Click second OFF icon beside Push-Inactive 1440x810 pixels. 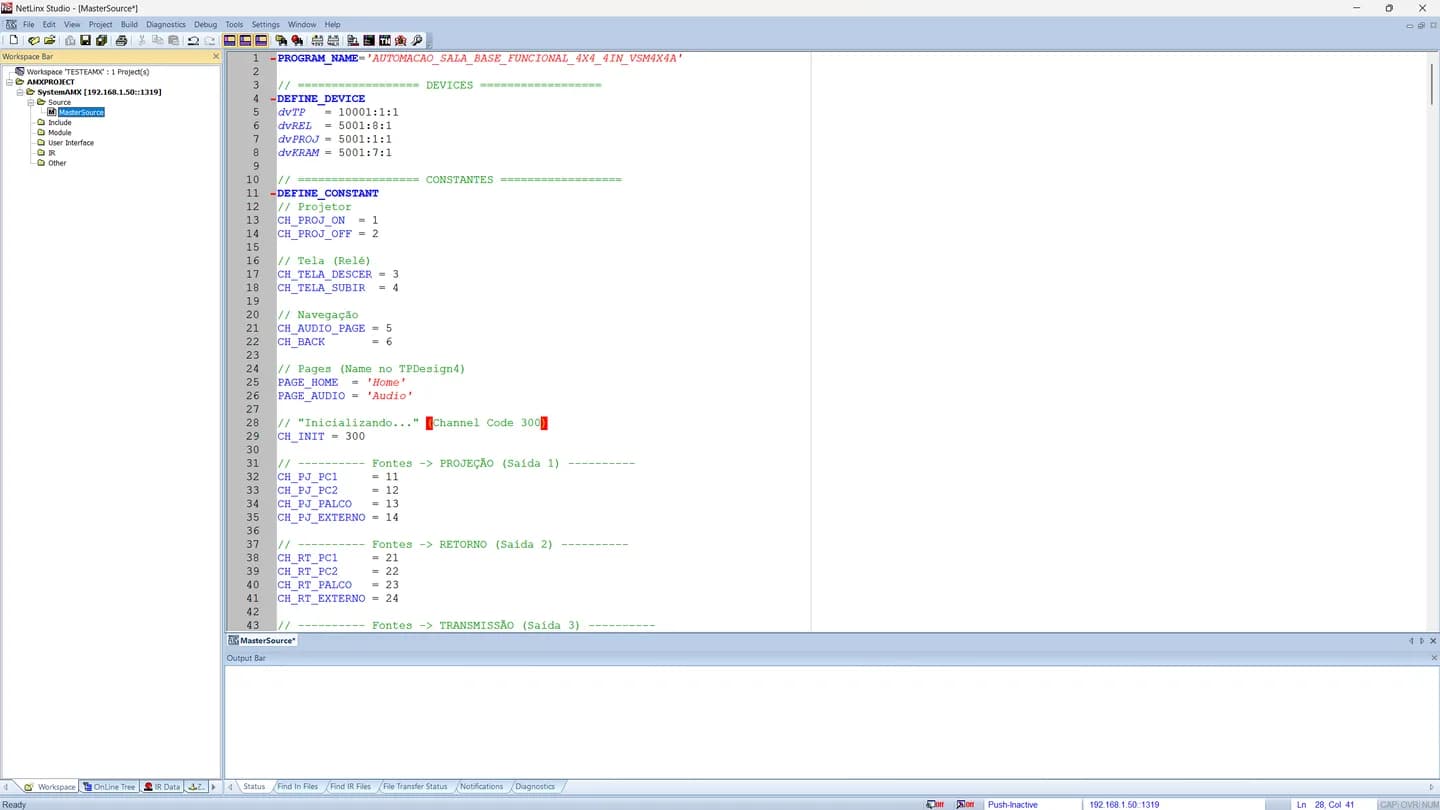coord(965,804)
